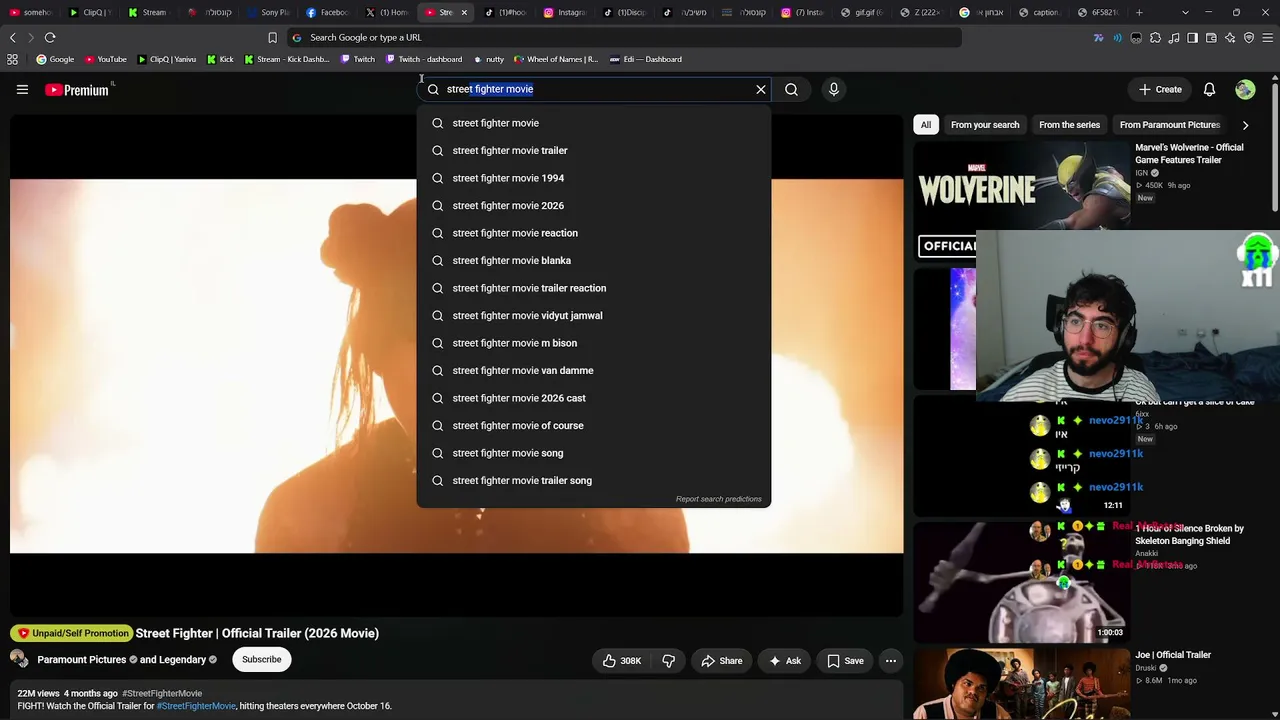1280x720 pixels.
Task: Open YouTube notifications bell
Action: point(1209,89)
